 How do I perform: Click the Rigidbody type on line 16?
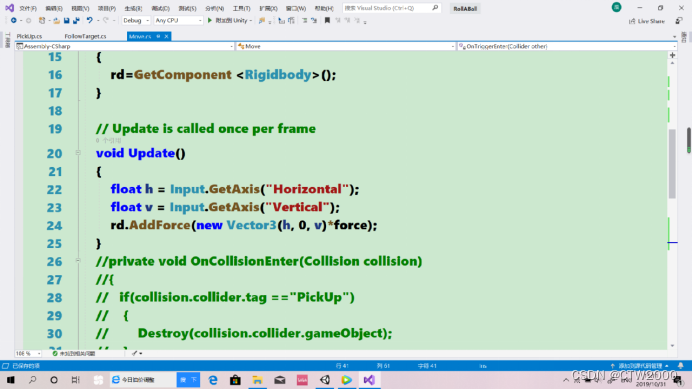tap(278, 75)
